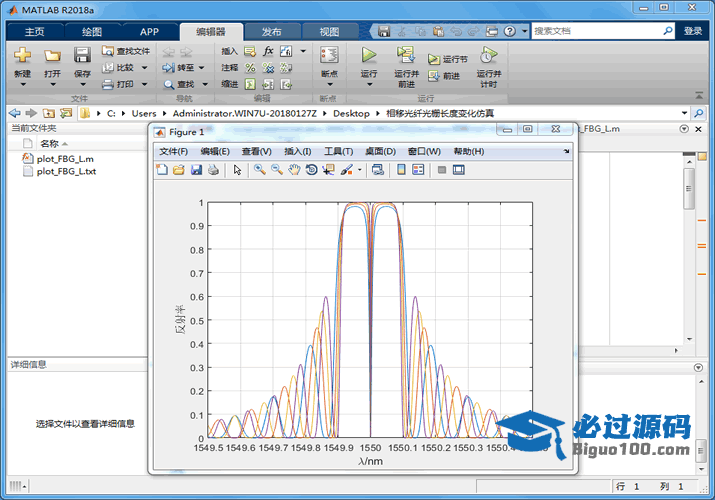Sort by Name (名称) column header
Screen dimensions: 715x500
click(49, 144)
